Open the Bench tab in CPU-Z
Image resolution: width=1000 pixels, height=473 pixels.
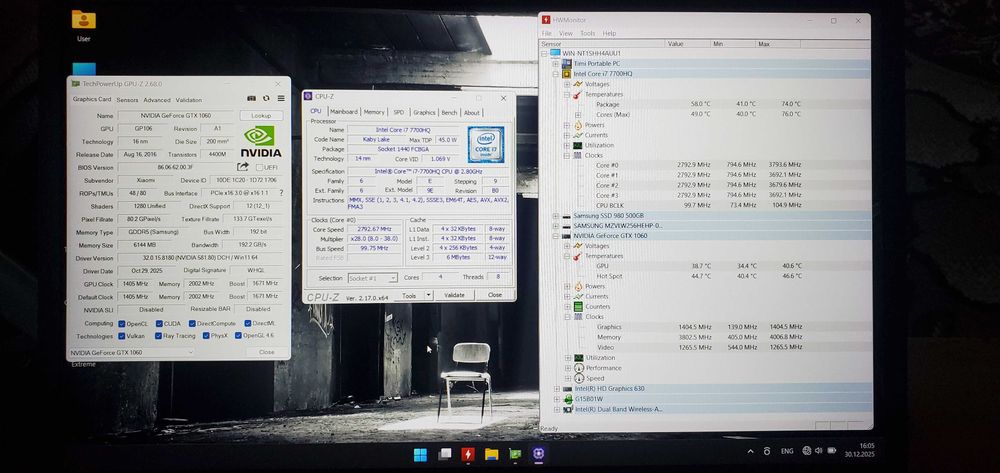click(x=450, y=112)
